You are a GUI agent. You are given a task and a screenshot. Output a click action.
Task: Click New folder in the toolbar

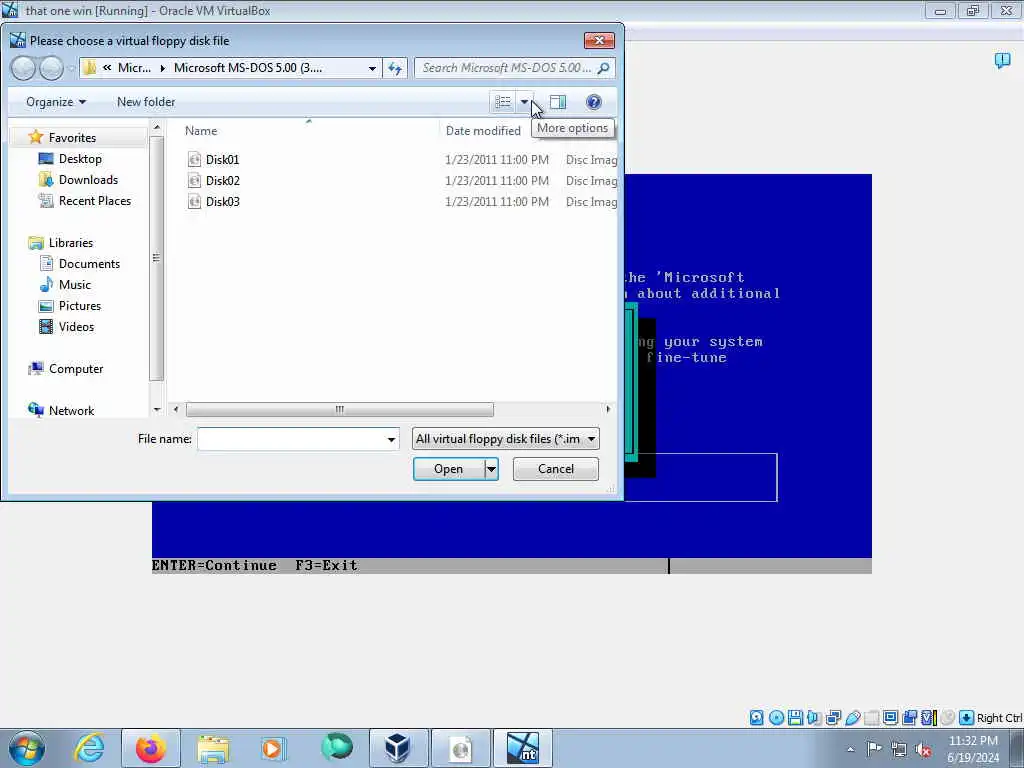[x=146, y=102]
